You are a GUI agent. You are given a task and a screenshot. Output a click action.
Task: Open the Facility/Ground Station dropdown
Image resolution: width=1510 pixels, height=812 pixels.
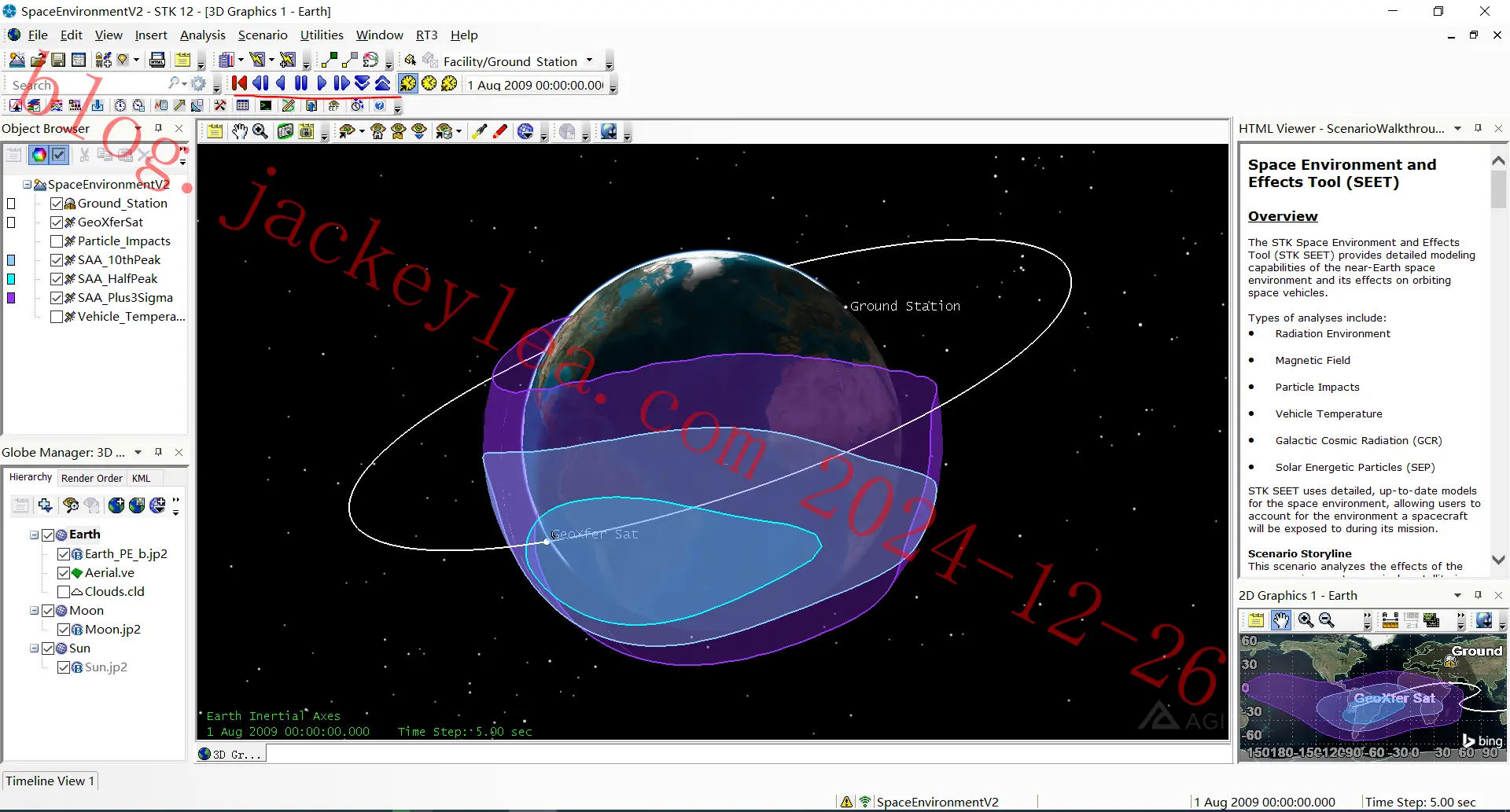click(x=589, y=61)
